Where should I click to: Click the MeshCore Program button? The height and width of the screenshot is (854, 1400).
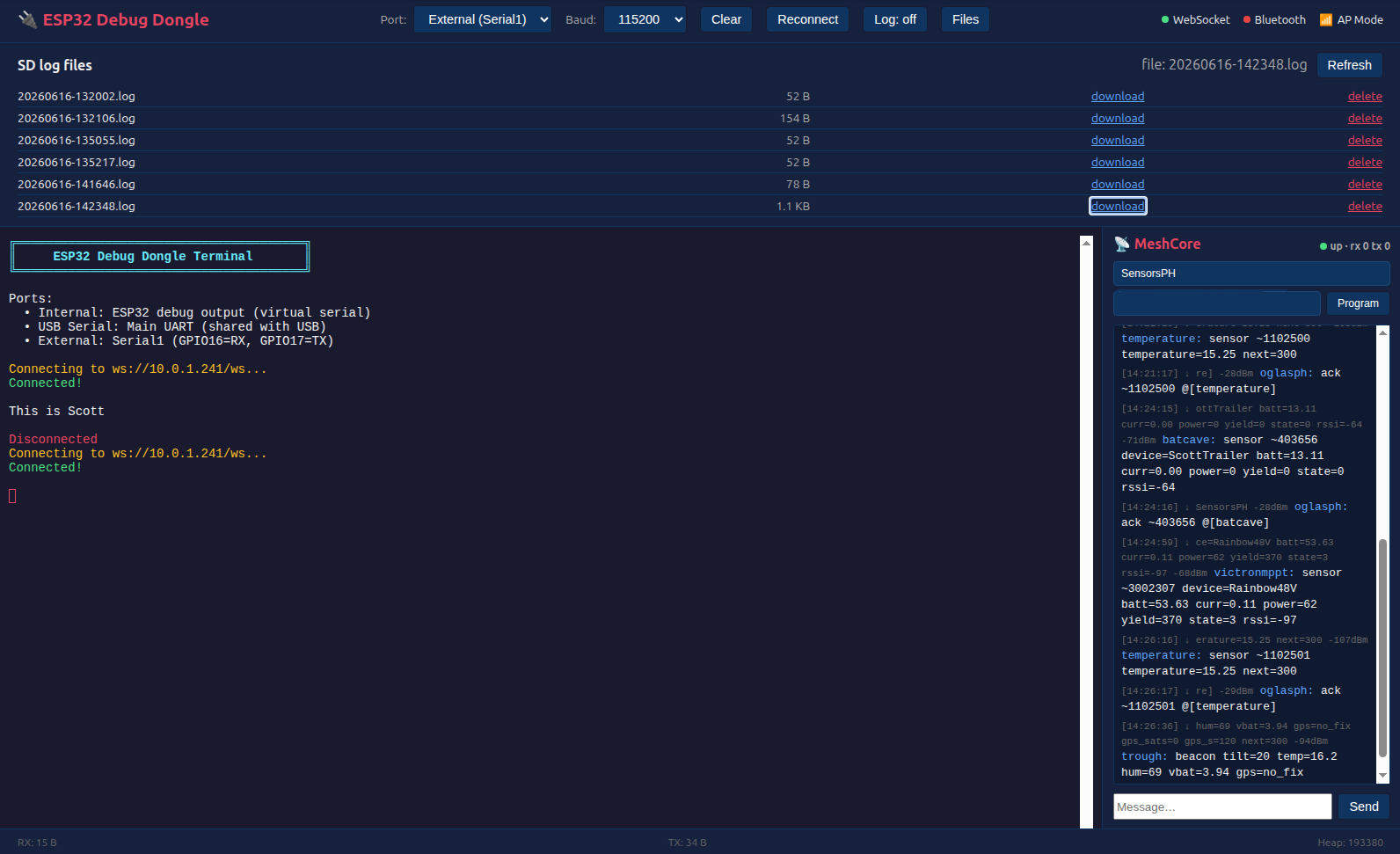[1358, 303]
